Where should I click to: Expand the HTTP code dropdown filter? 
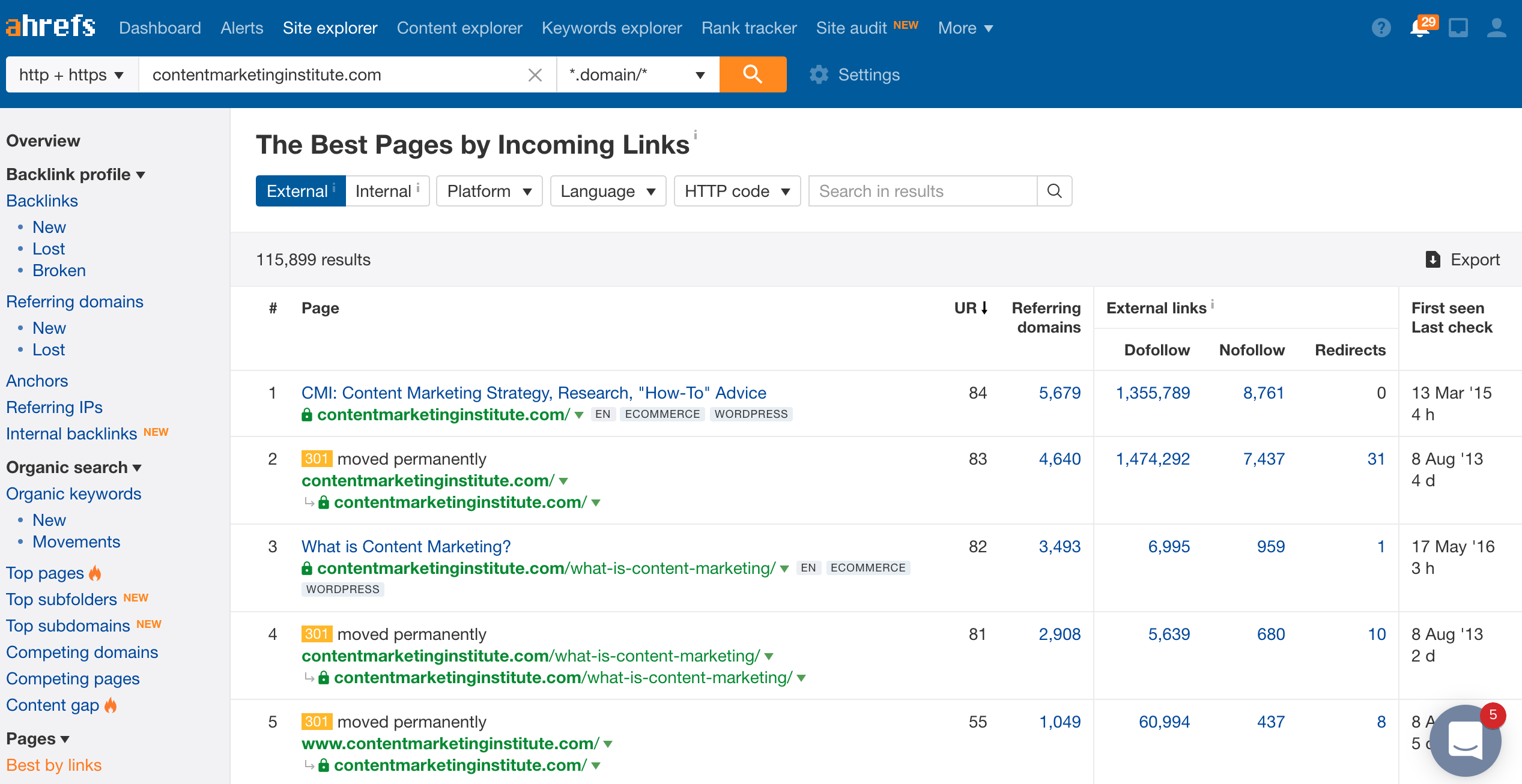735,191
